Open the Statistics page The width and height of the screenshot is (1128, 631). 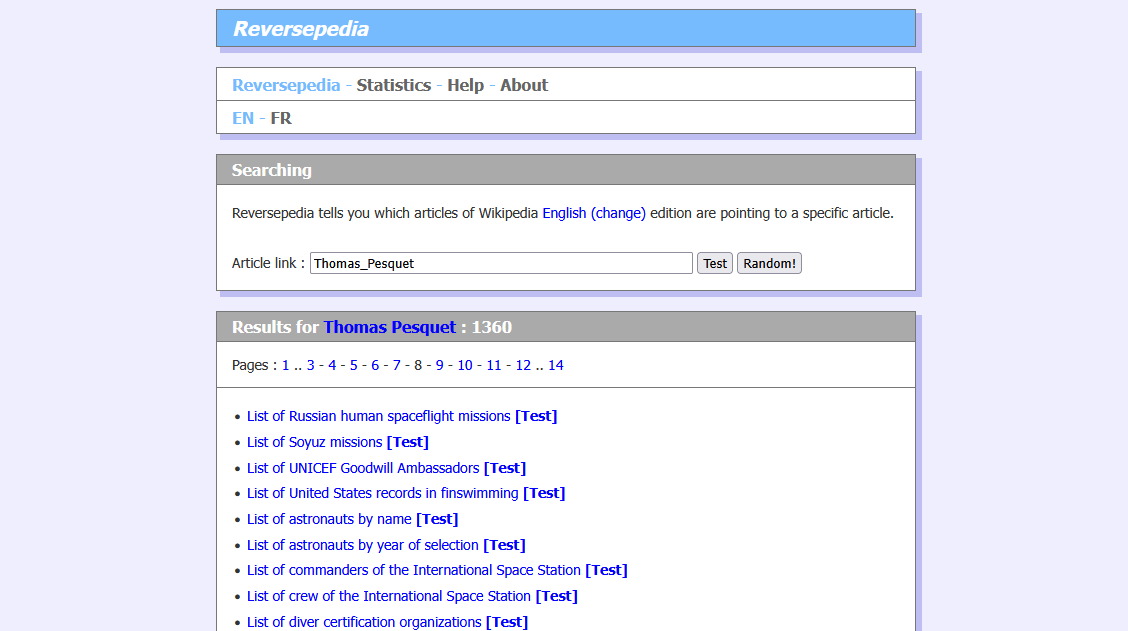[394, 85]
